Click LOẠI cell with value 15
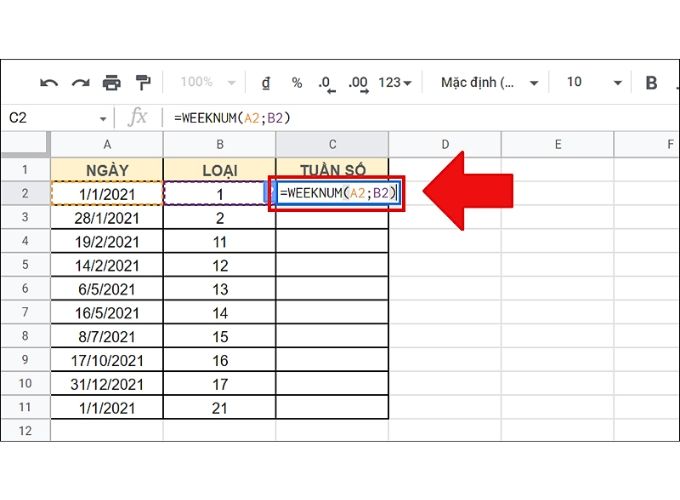The height and width of the screenshot is (500, 680). pos(219,337)
